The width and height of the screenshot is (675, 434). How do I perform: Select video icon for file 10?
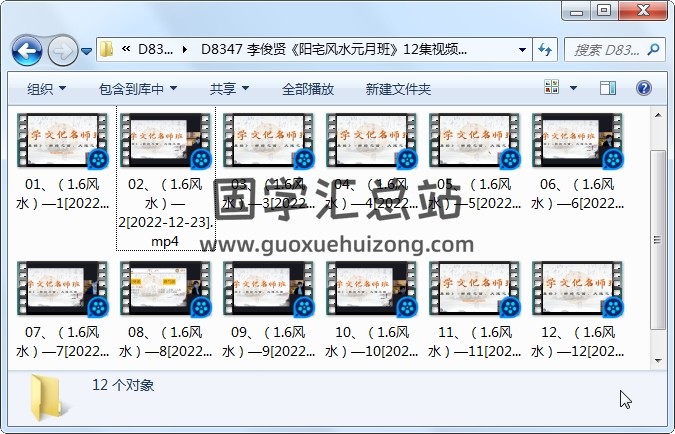[x=372, y=289]
